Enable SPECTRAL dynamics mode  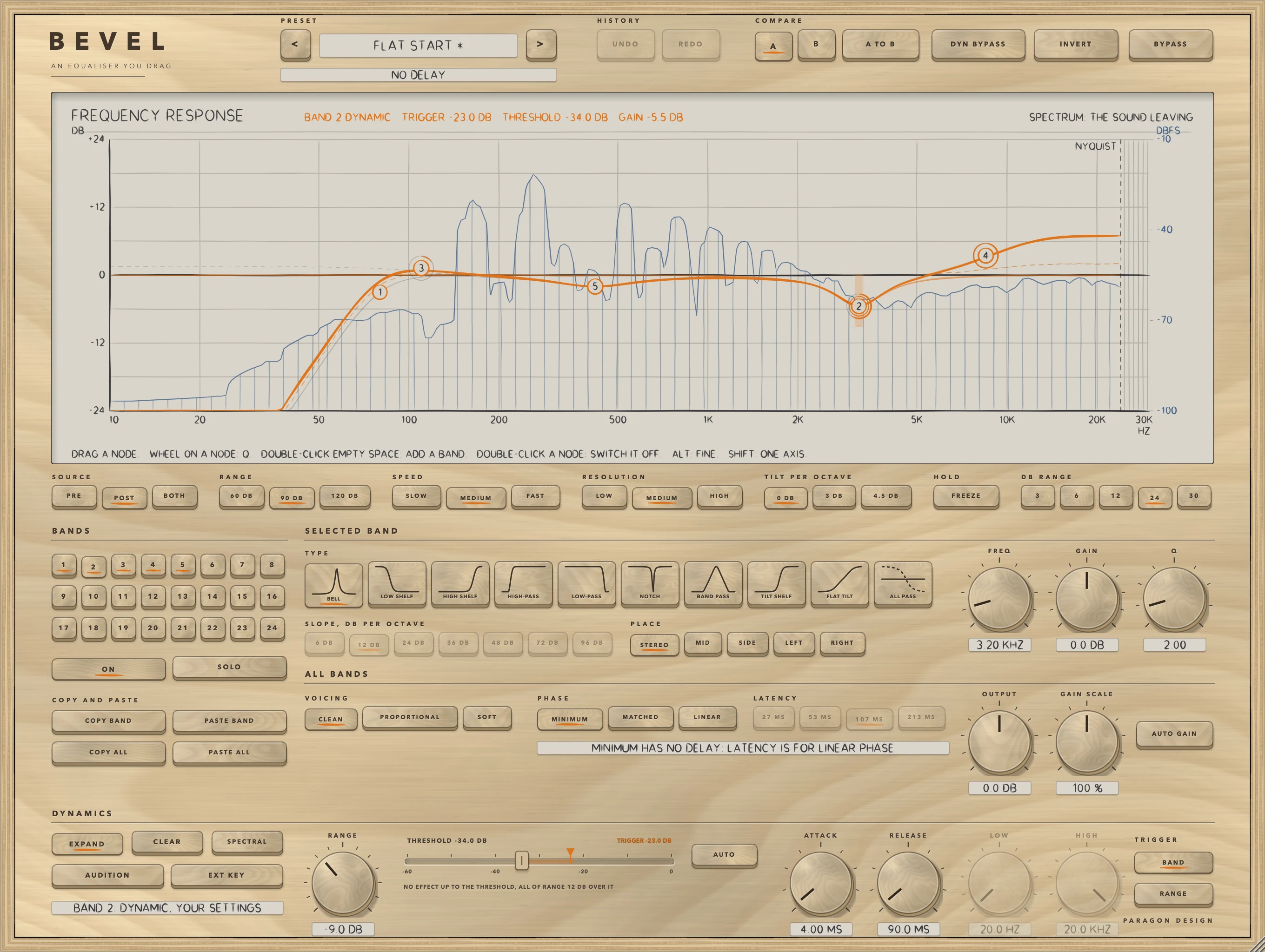pyautogui.click(x=247, y=842)
